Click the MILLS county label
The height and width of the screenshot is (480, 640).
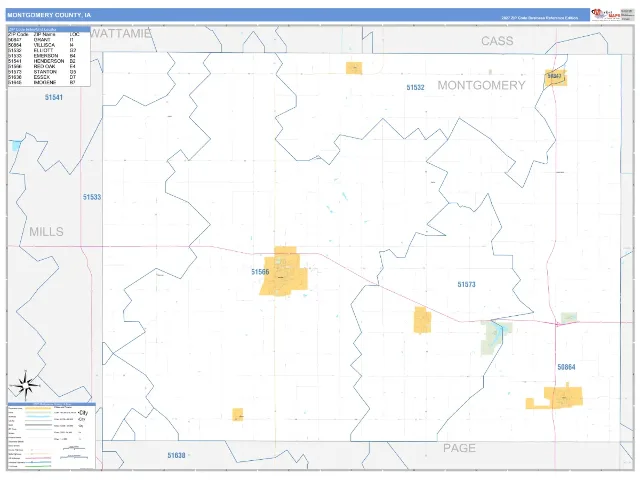(x=47, y=232)
